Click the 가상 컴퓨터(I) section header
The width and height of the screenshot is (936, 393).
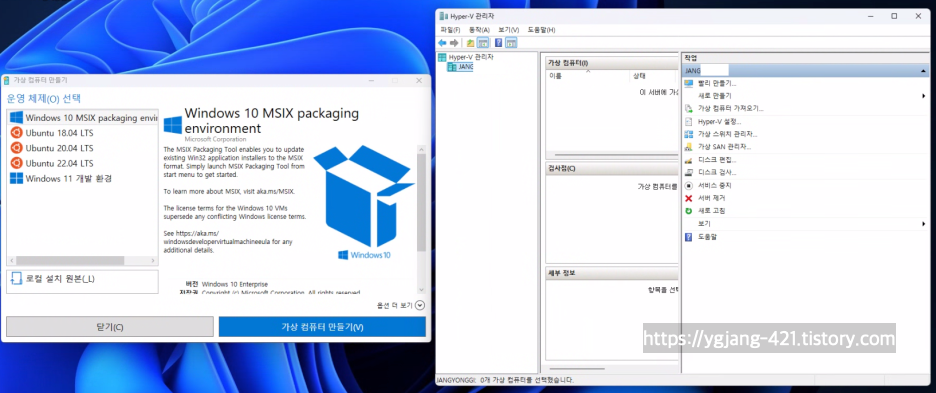point(612,63)
